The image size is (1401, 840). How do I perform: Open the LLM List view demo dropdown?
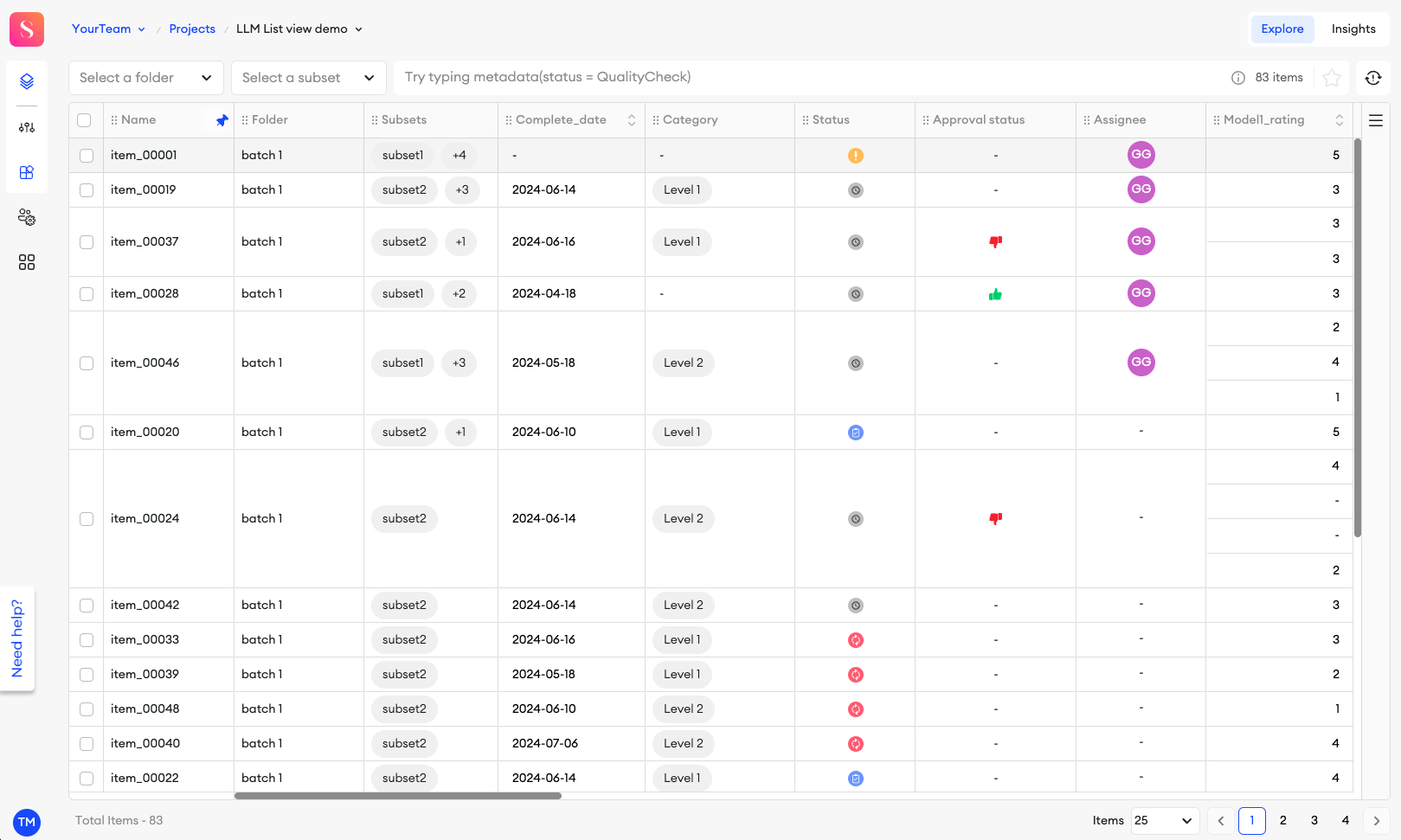(x=299, y=29)
